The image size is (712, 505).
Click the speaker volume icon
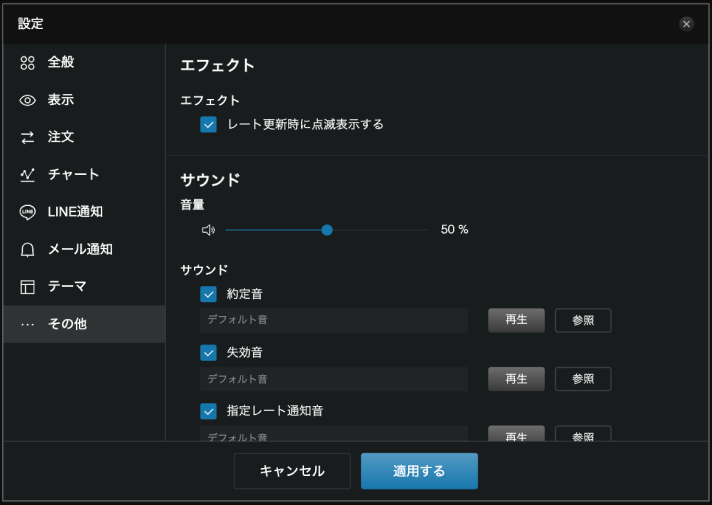click(208, 230)
